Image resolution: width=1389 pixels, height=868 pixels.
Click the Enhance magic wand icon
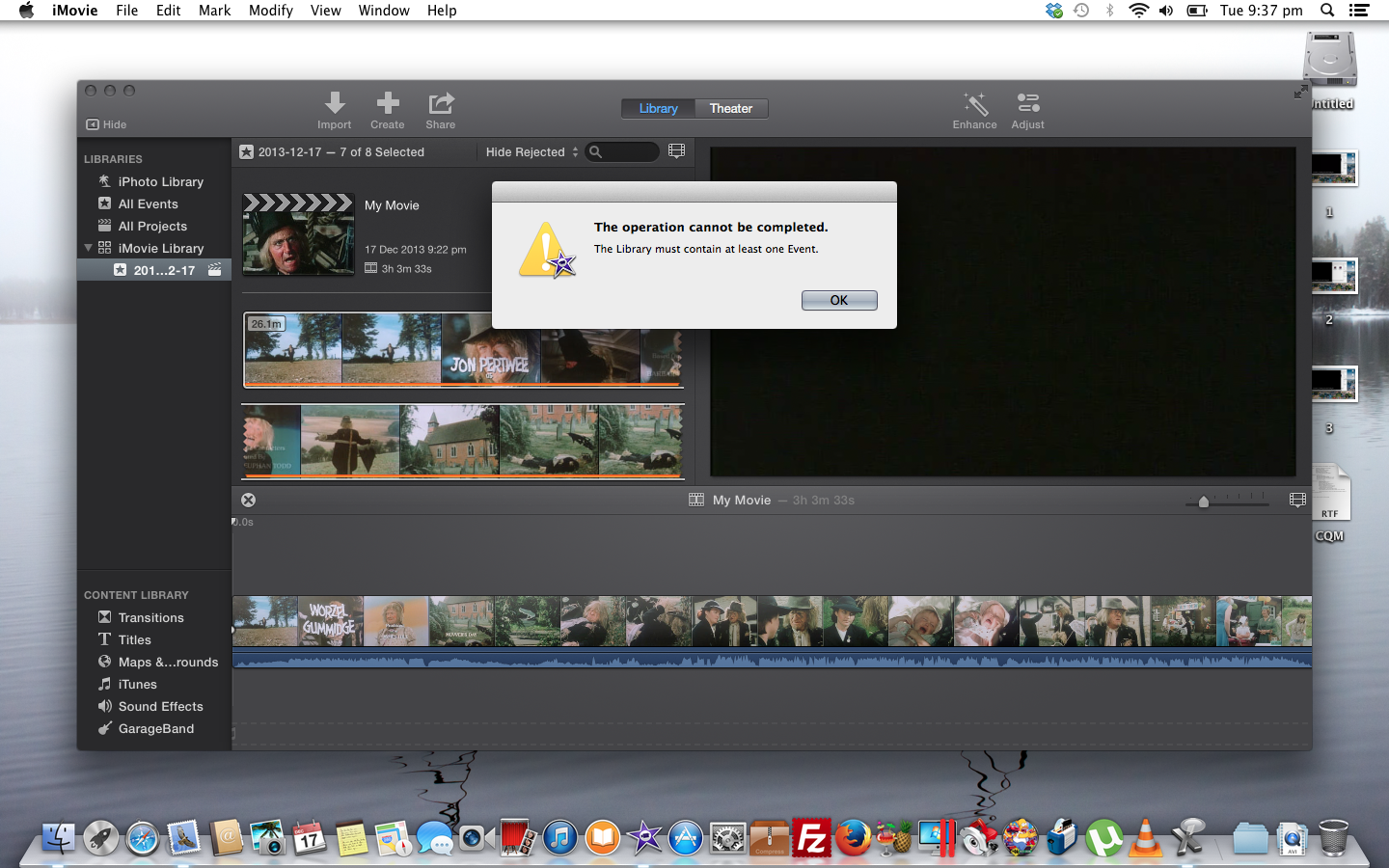pyautogui.click(x=975, y=103)
